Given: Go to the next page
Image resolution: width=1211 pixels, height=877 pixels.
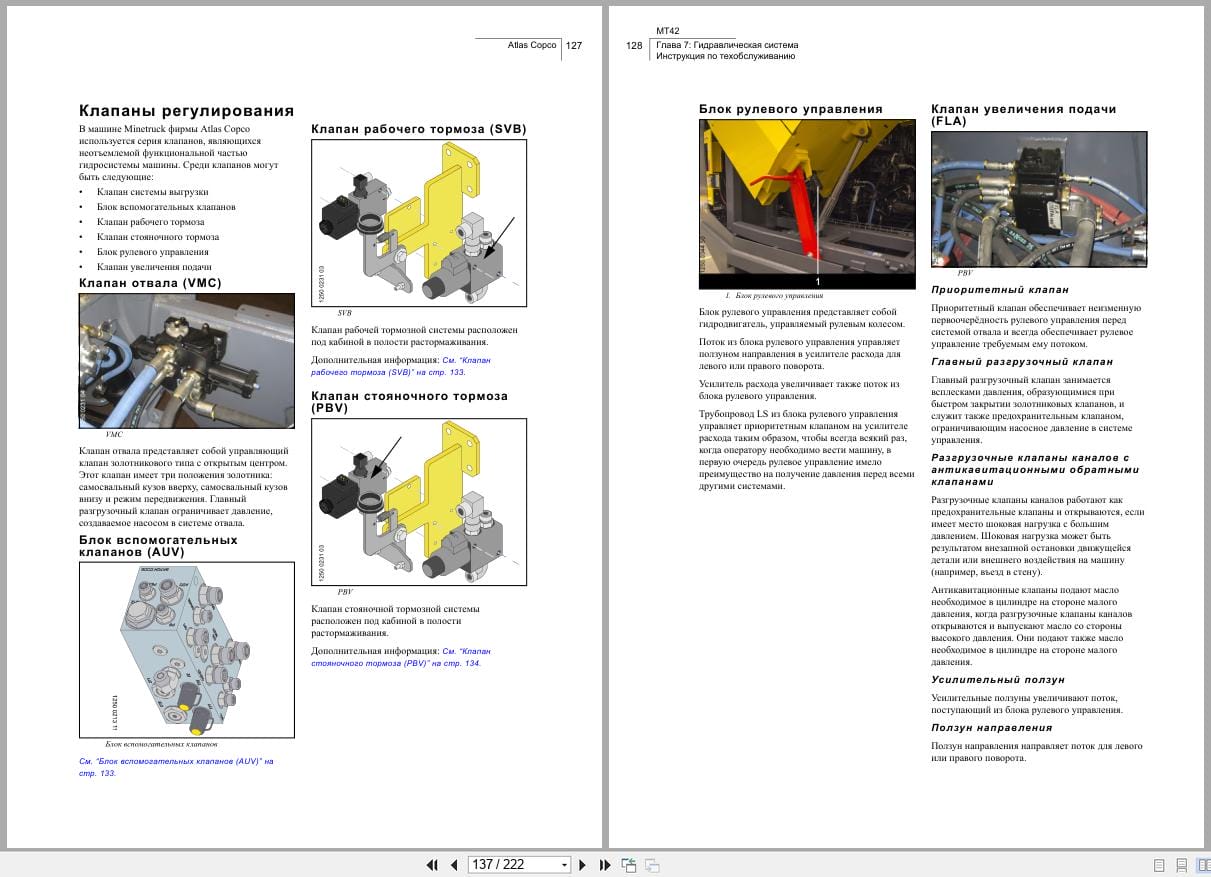Looking at the screenshot, I should point(583,865).
